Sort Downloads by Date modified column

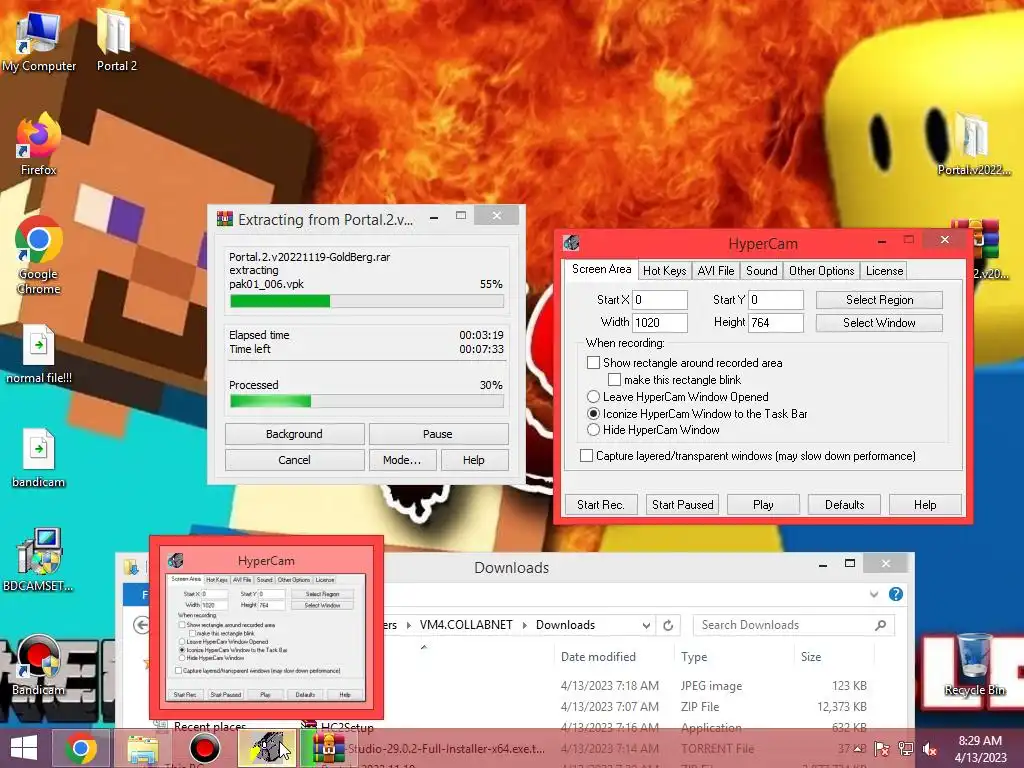598,656
